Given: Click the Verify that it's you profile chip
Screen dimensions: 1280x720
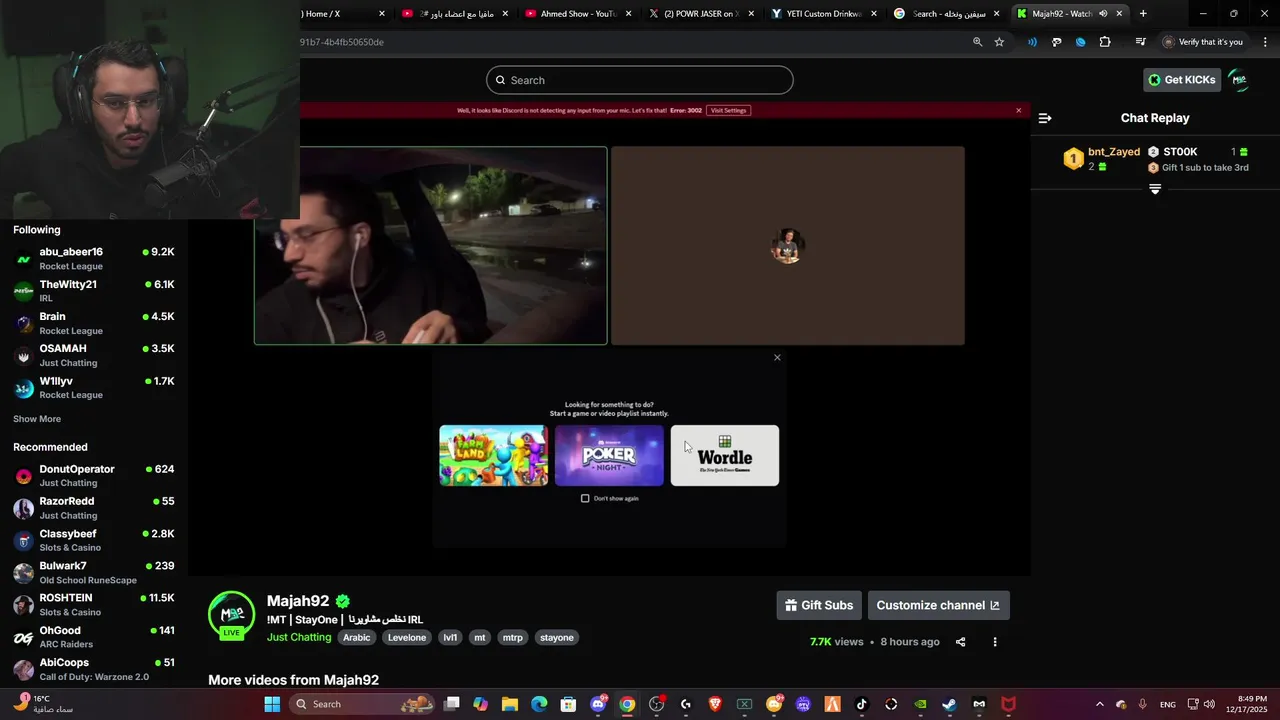Looking at the screenshot, I should click(x=1204, y=42).
